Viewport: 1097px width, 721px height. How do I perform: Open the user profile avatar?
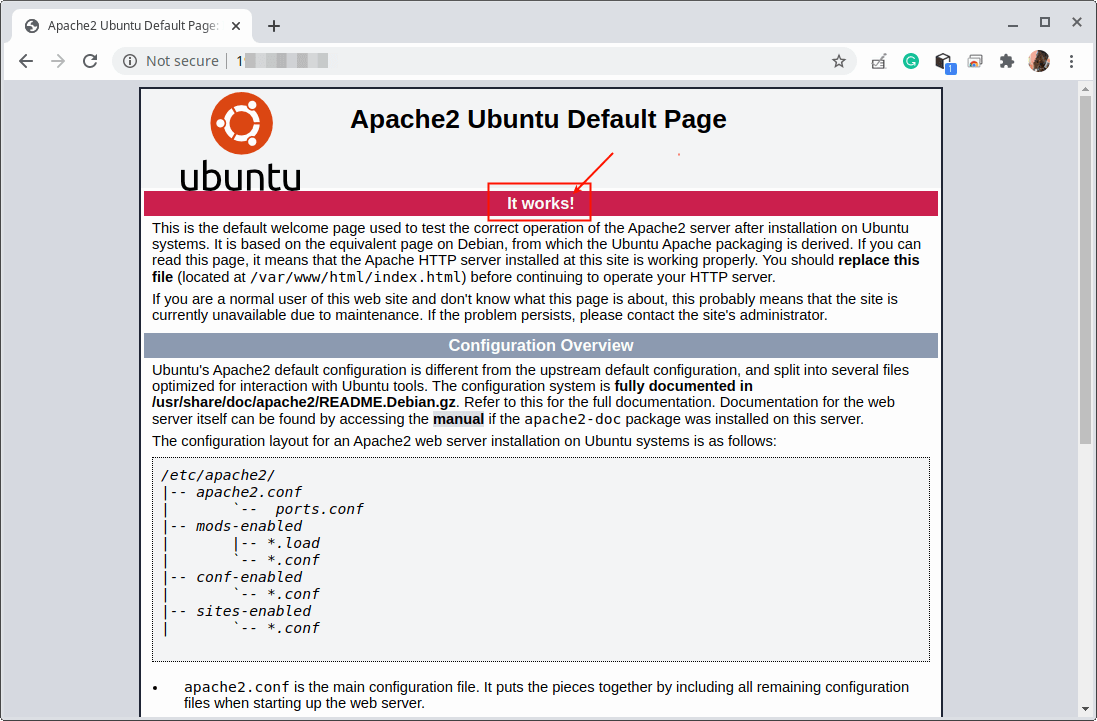(1039, 61)
